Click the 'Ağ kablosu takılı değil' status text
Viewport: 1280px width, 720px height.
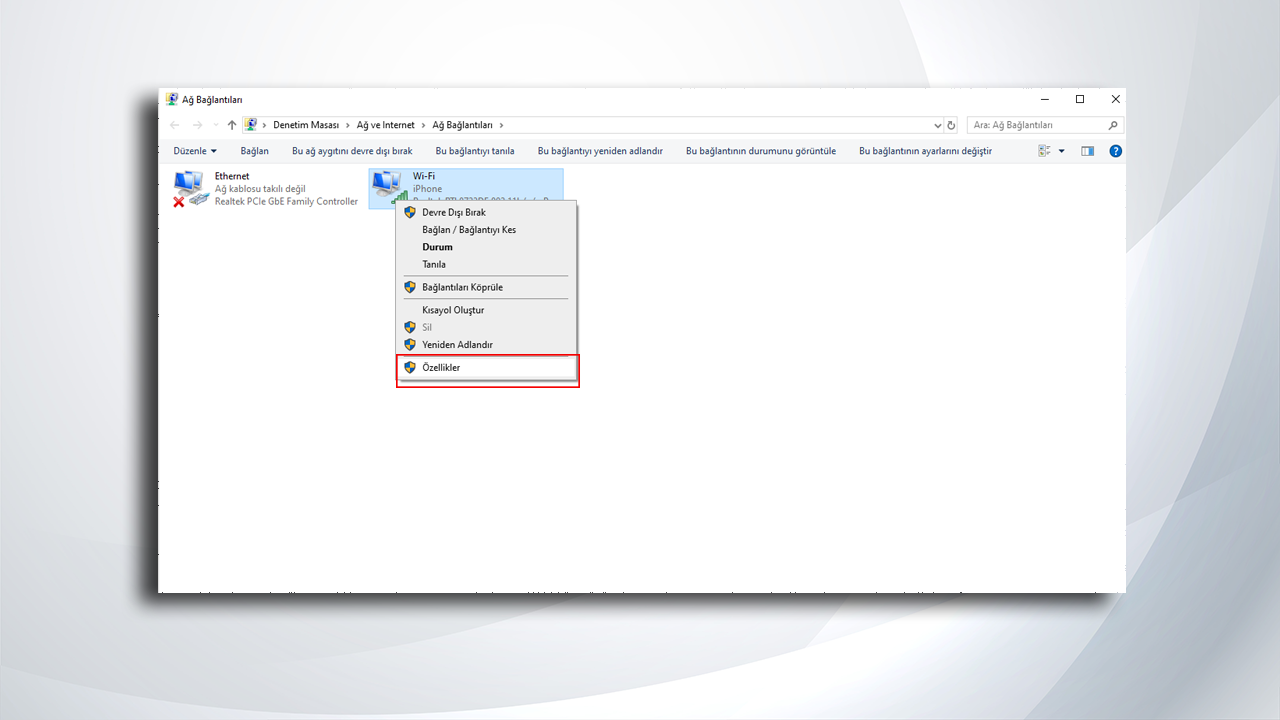point(260,189)
